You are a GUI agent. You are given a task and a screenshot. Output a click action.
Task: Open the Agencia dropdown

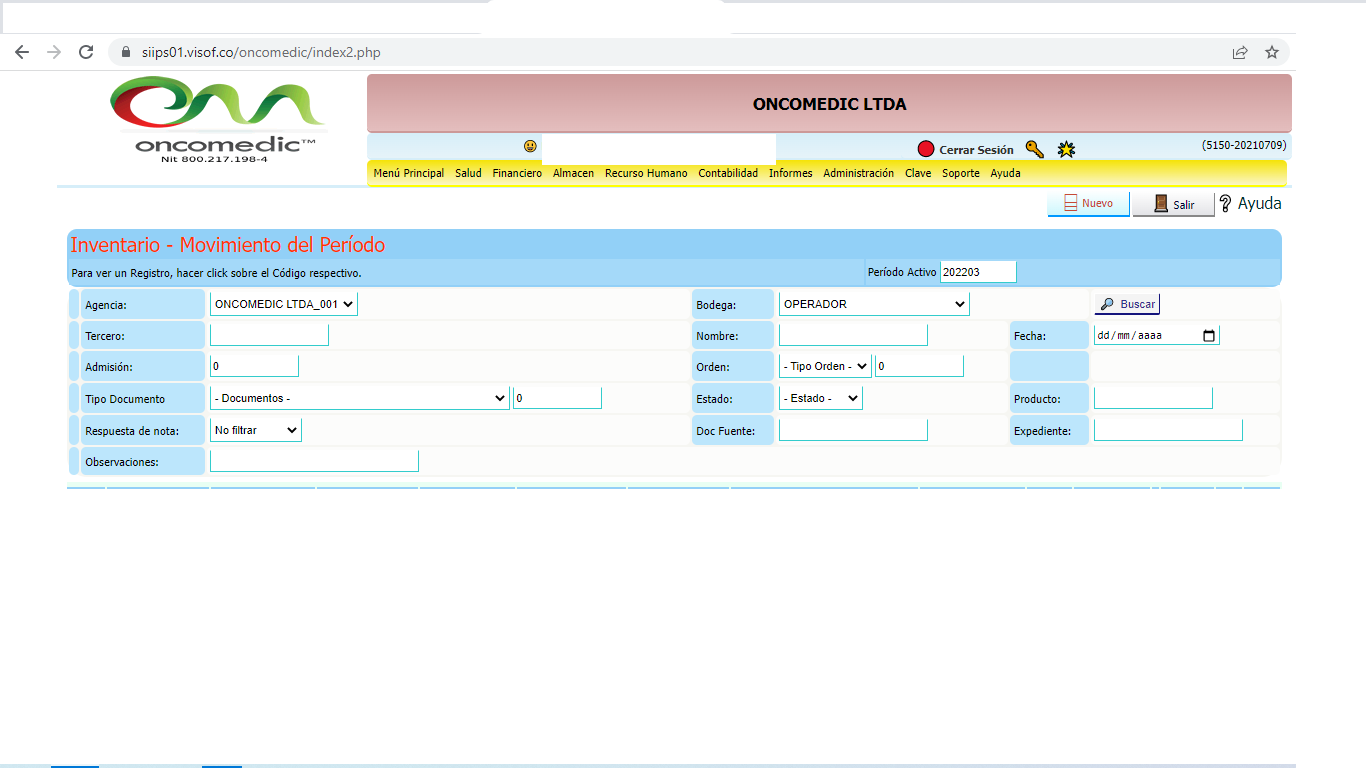pyautogui.click(x=284, y=304)
